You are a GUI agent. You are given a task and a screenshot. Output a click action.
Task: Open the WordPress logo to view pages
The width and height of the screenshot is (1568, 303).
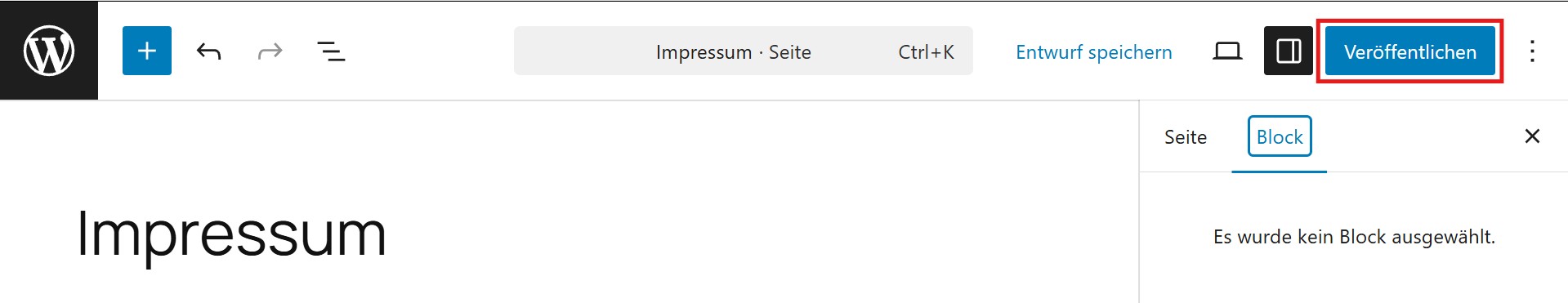[x=49, y=51]
